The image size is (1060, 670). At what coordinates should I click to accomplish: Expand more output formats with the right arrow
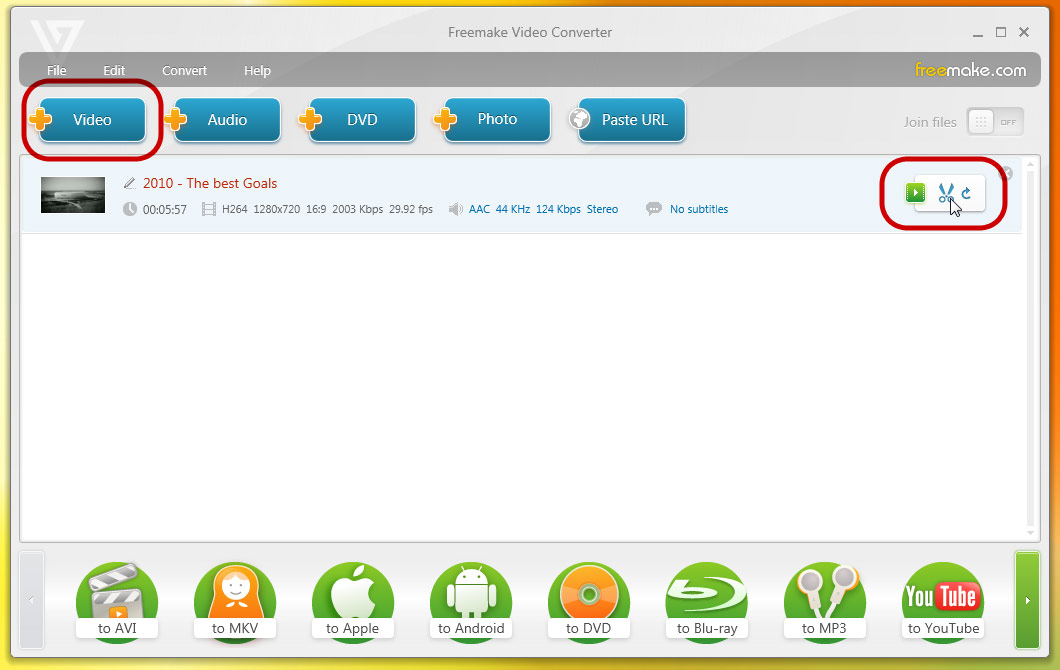click(1028, 599)
